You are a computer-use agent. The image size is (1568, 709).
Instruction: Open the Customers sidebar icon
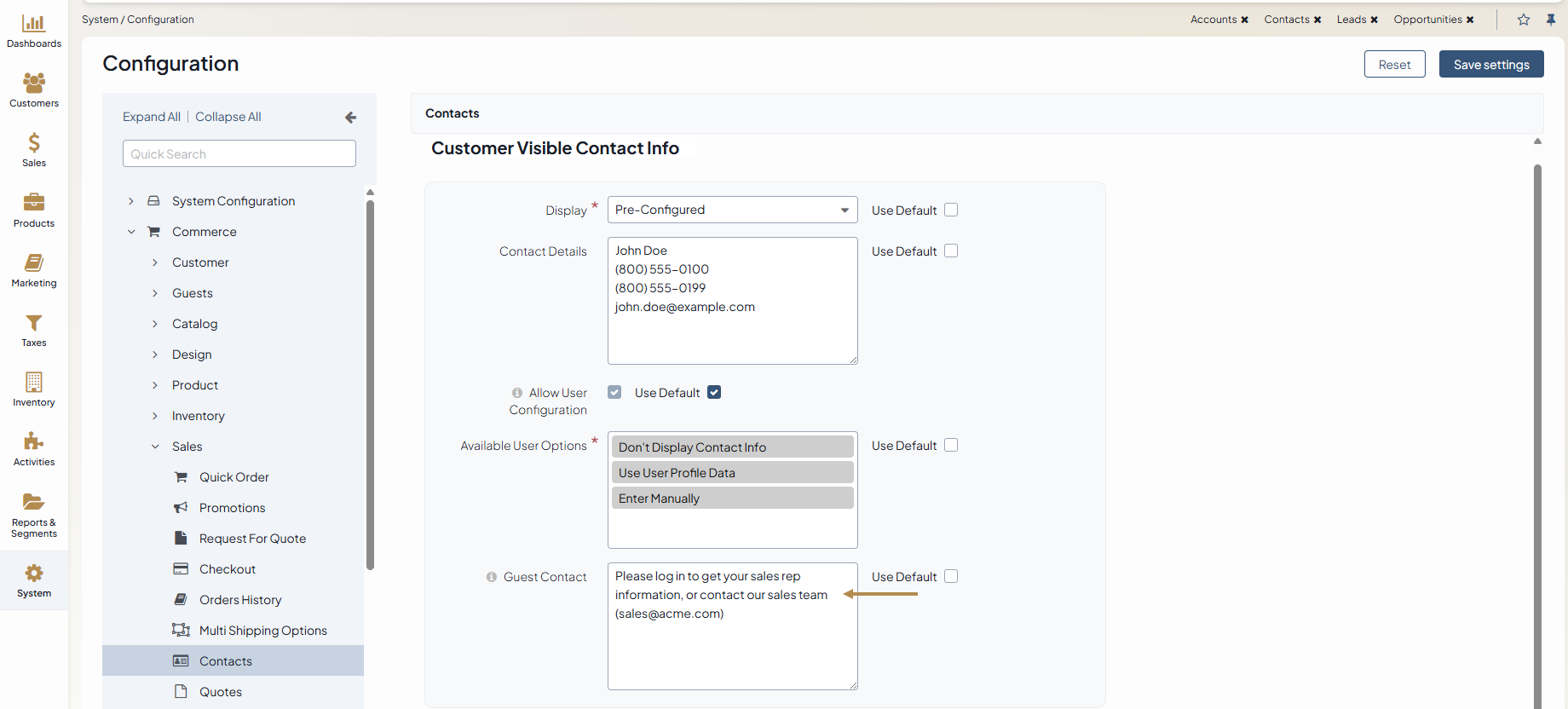click(x=34, y=84)
